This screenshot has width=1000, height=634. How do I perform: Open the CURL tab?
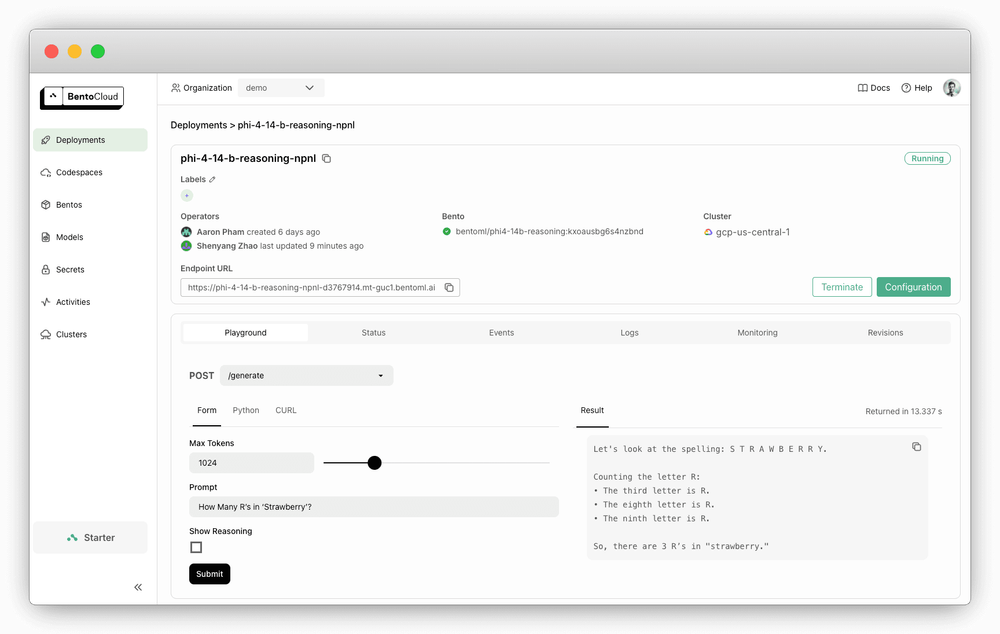(x=285, y=410)
